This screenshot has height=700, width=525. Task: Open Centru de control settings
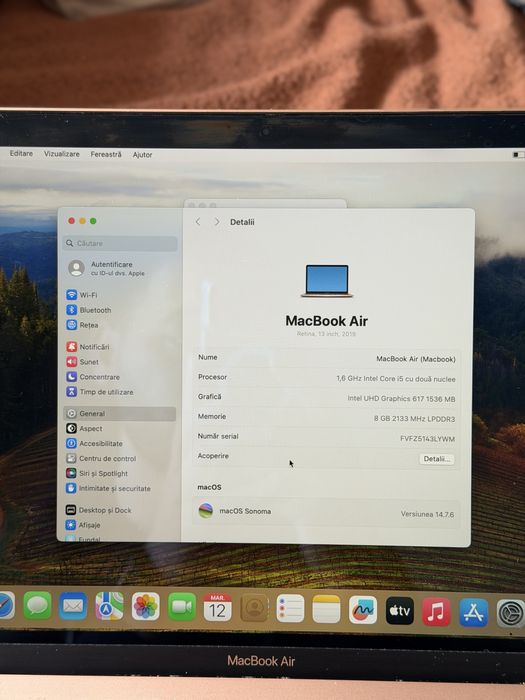coord(101,458)
